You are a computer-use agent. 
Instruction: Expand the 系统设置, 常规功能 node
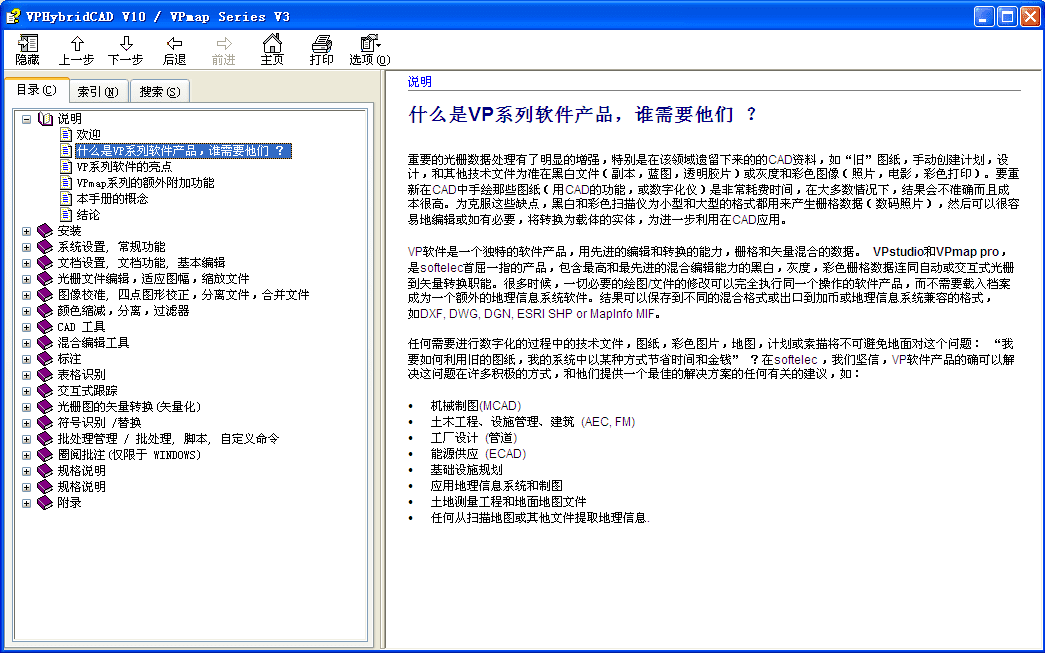27,247
